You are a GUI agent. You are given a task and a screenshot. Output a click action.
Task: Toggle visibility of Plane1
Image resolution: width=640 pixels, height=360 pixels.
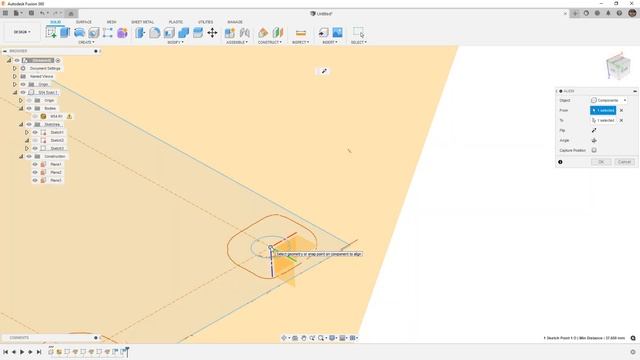tap(35, 164)
